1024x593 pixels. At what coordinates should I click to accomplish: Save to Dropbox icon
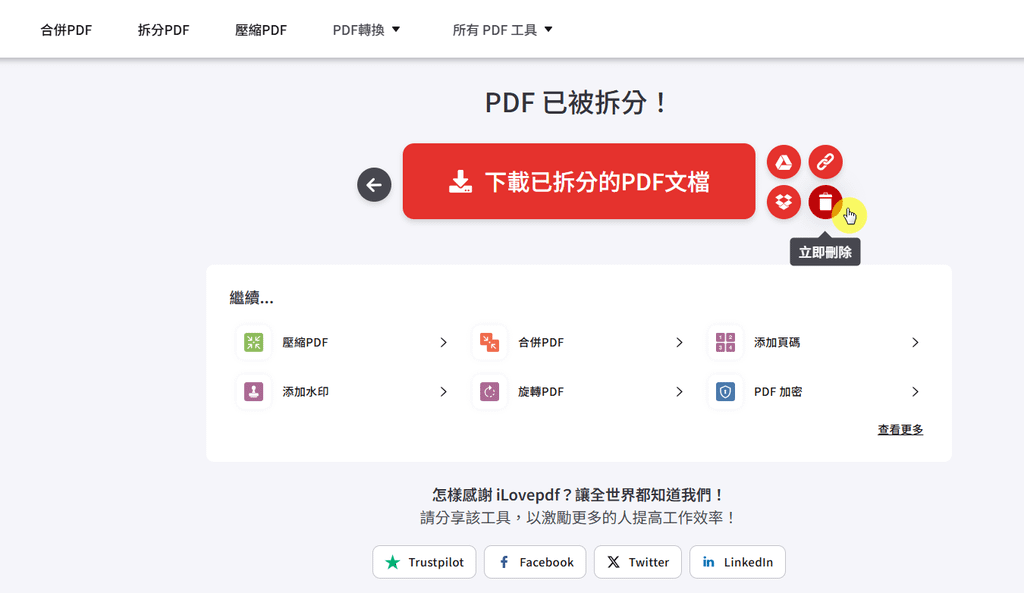(784, 202)
